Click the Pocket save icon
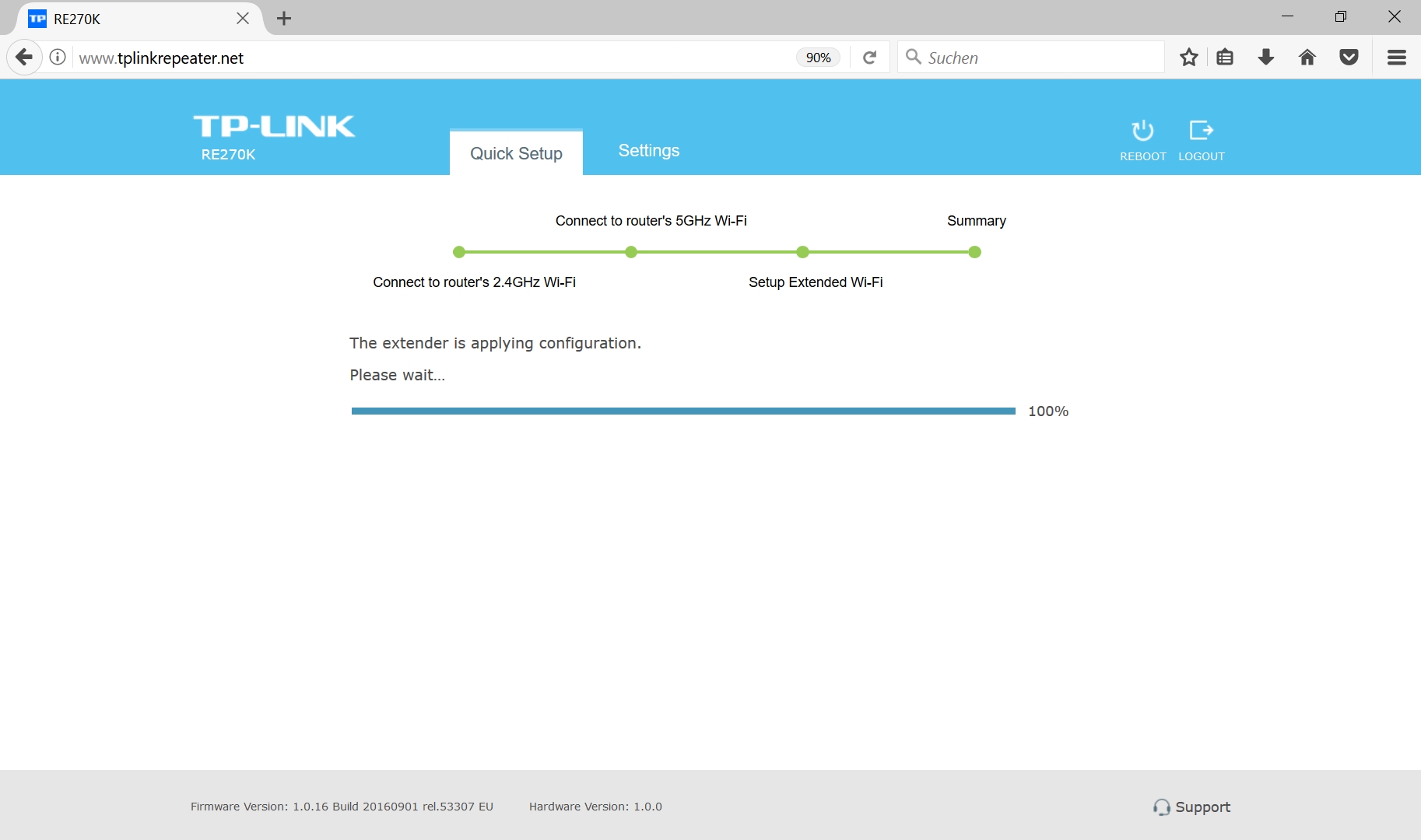Screen dimensions: 1421x840 (1349, 58)
